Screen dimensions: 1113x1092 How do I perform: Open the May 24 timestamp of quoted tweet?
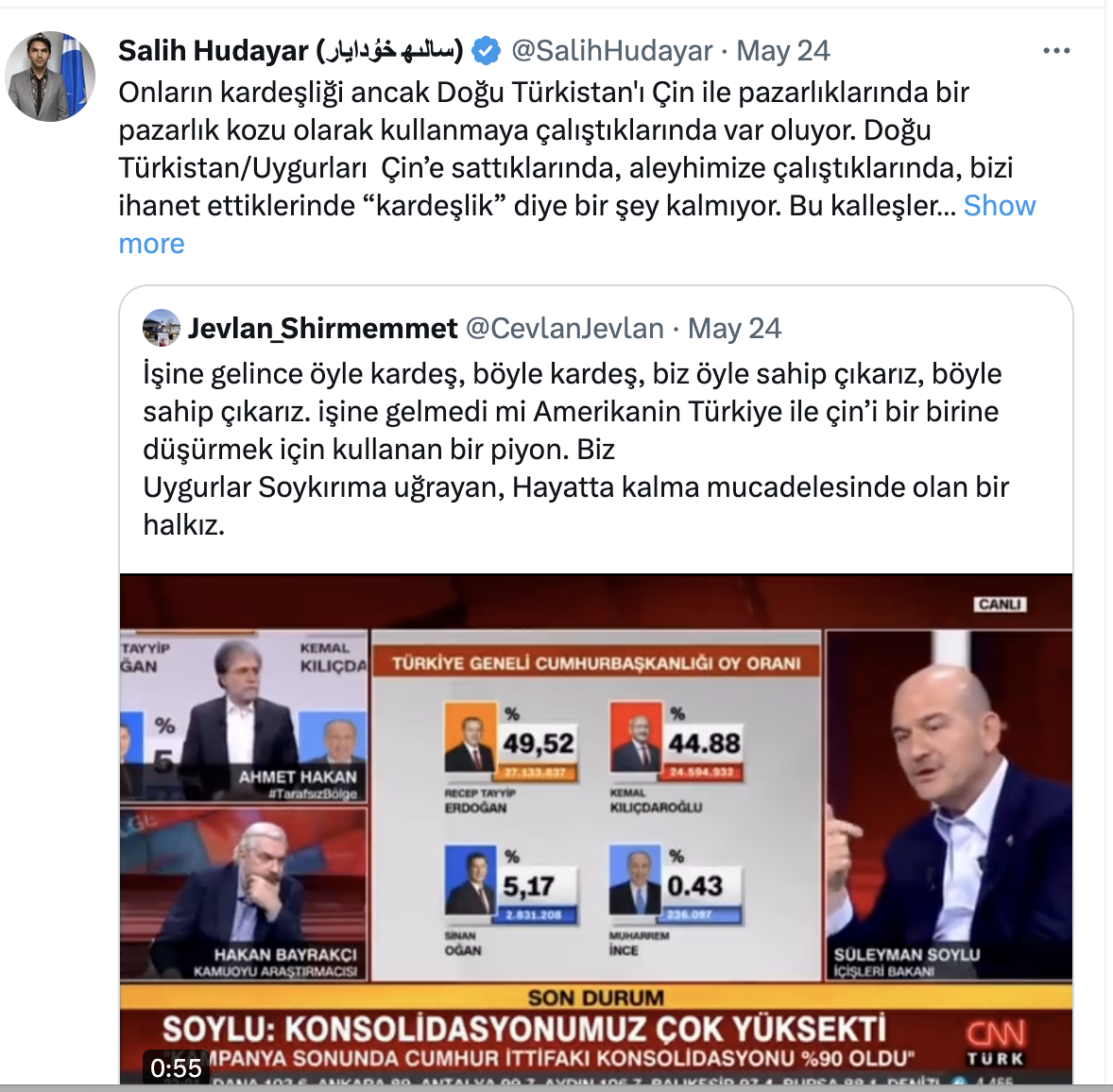pyautogui.click(x=734, y=329)
